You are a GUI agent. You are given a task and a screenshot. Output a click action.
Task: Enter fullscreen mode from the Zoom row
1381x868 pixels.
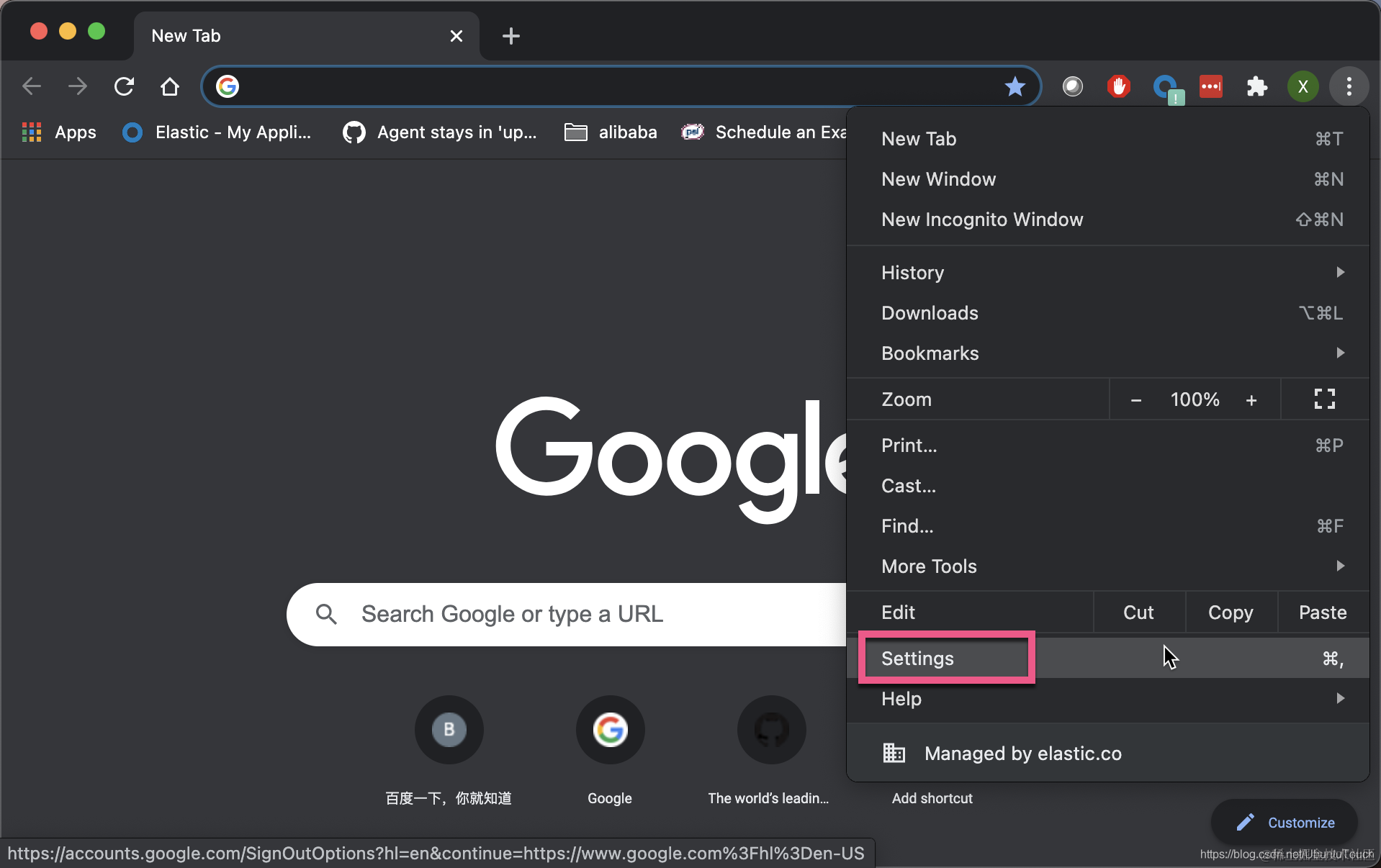pyautogui.click(x=1325, y=399)
